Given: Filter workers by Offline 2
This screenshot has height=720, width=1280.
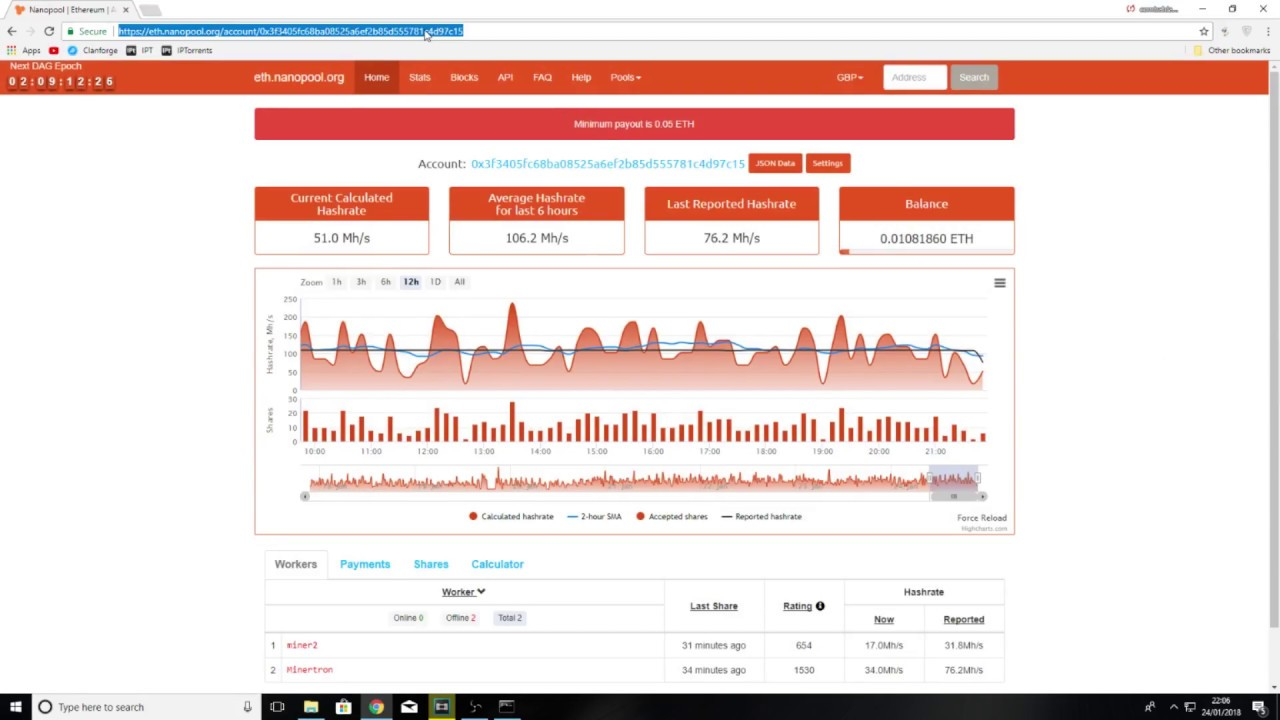Looking at the screenshot, I should tap(460, 618).
